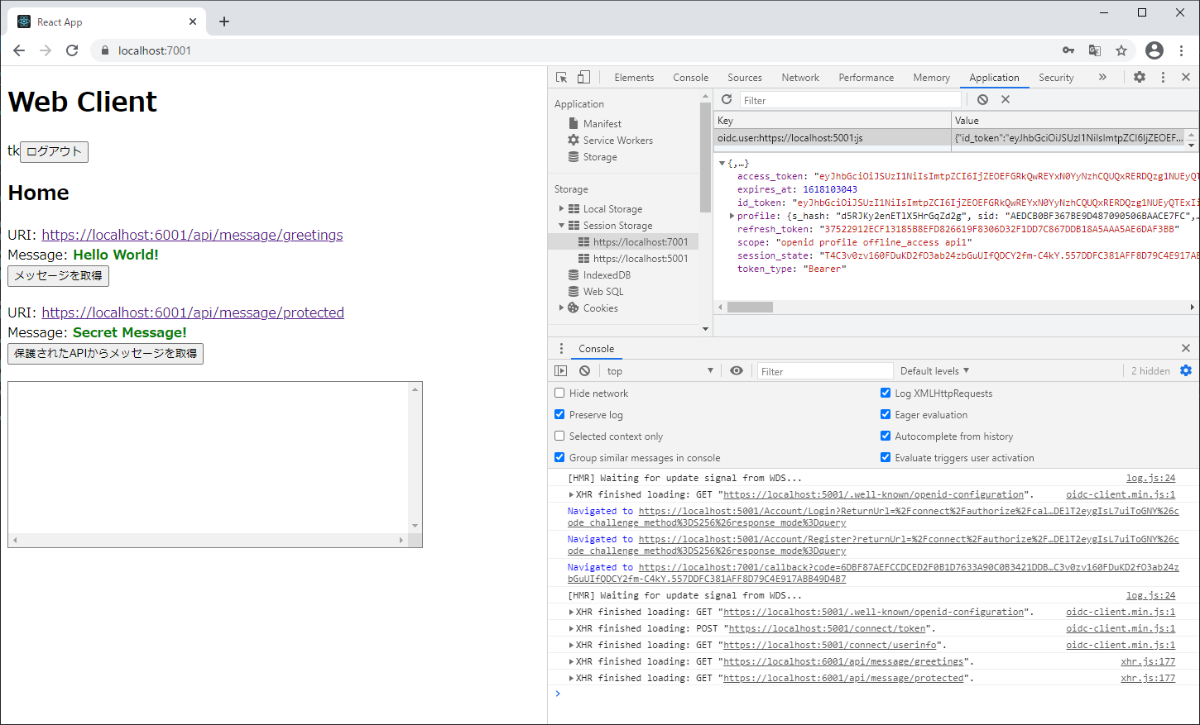Toggle the Eager evaluation checkbox
The width and height of the screenshot is (1200, 725).
coord(886,415)
